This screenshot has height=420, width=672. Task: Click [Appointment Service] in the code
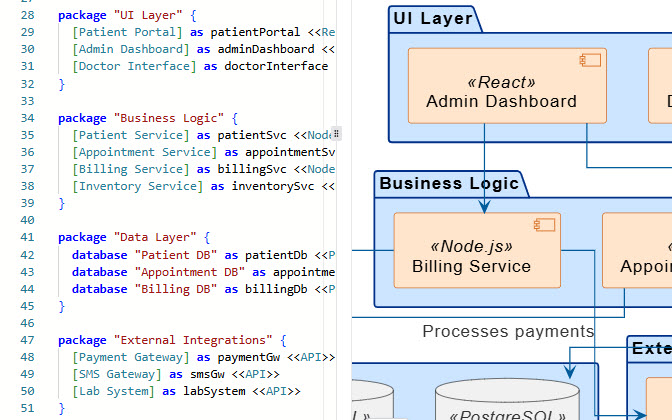(145, 152)
